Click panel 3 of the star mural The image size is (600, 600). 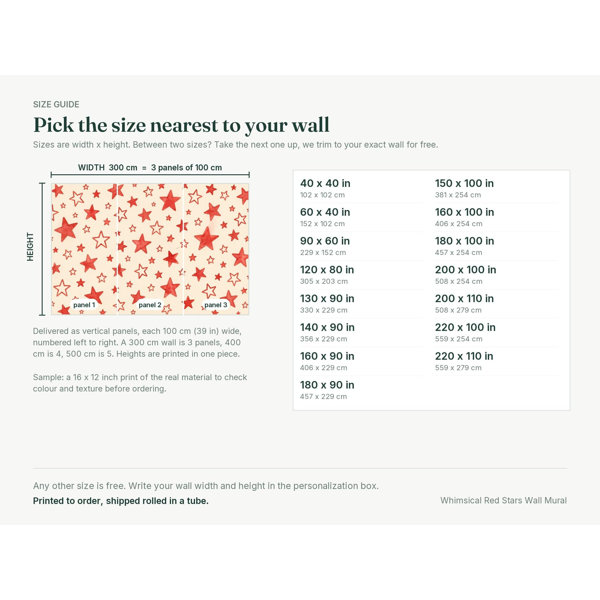[217, 249]
